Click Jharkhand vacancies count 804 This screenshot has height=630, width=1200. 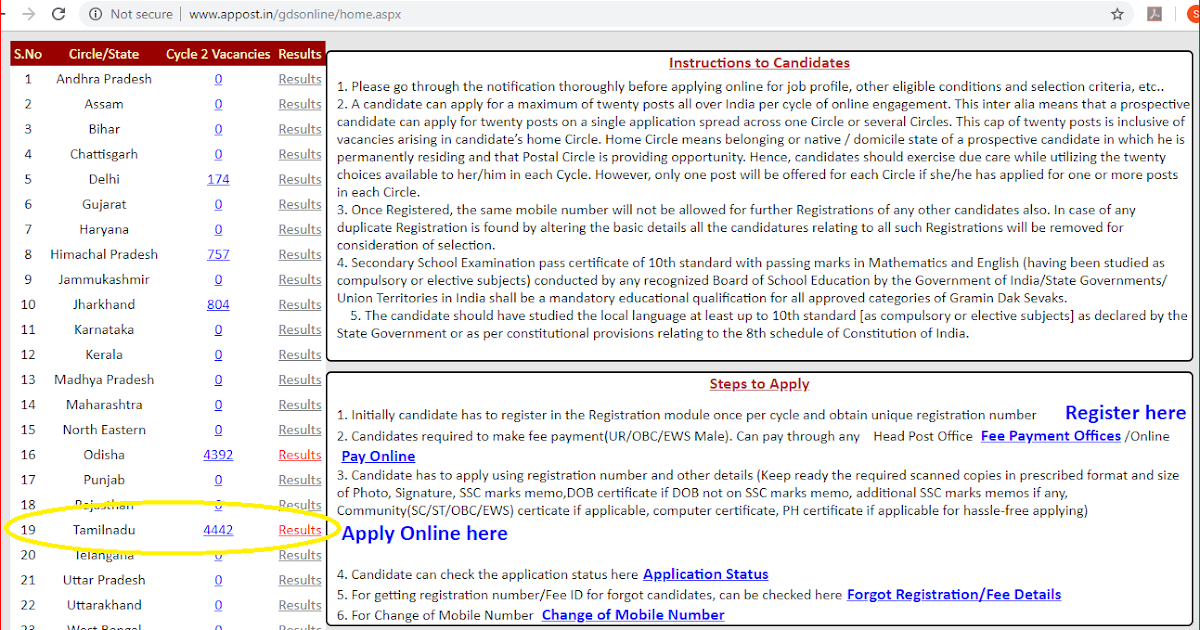coord(218,304)
